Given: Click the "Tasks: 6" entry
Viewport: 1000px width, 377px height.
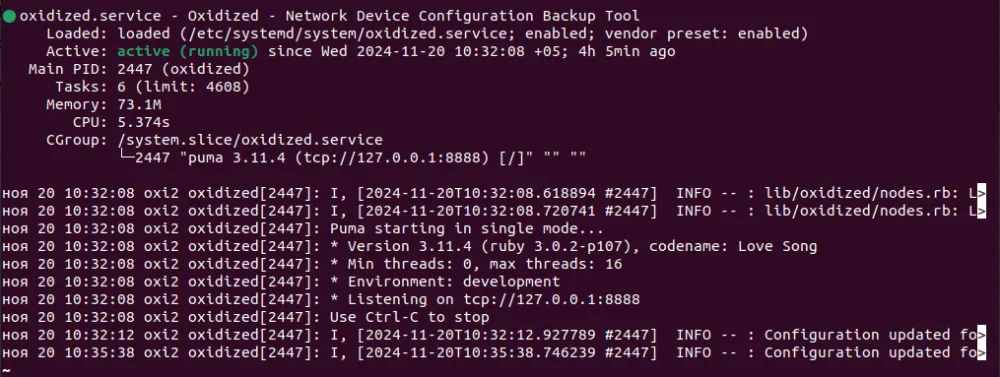Looking at the screenshot, I should pyautogui.click(x=90, y=87).
